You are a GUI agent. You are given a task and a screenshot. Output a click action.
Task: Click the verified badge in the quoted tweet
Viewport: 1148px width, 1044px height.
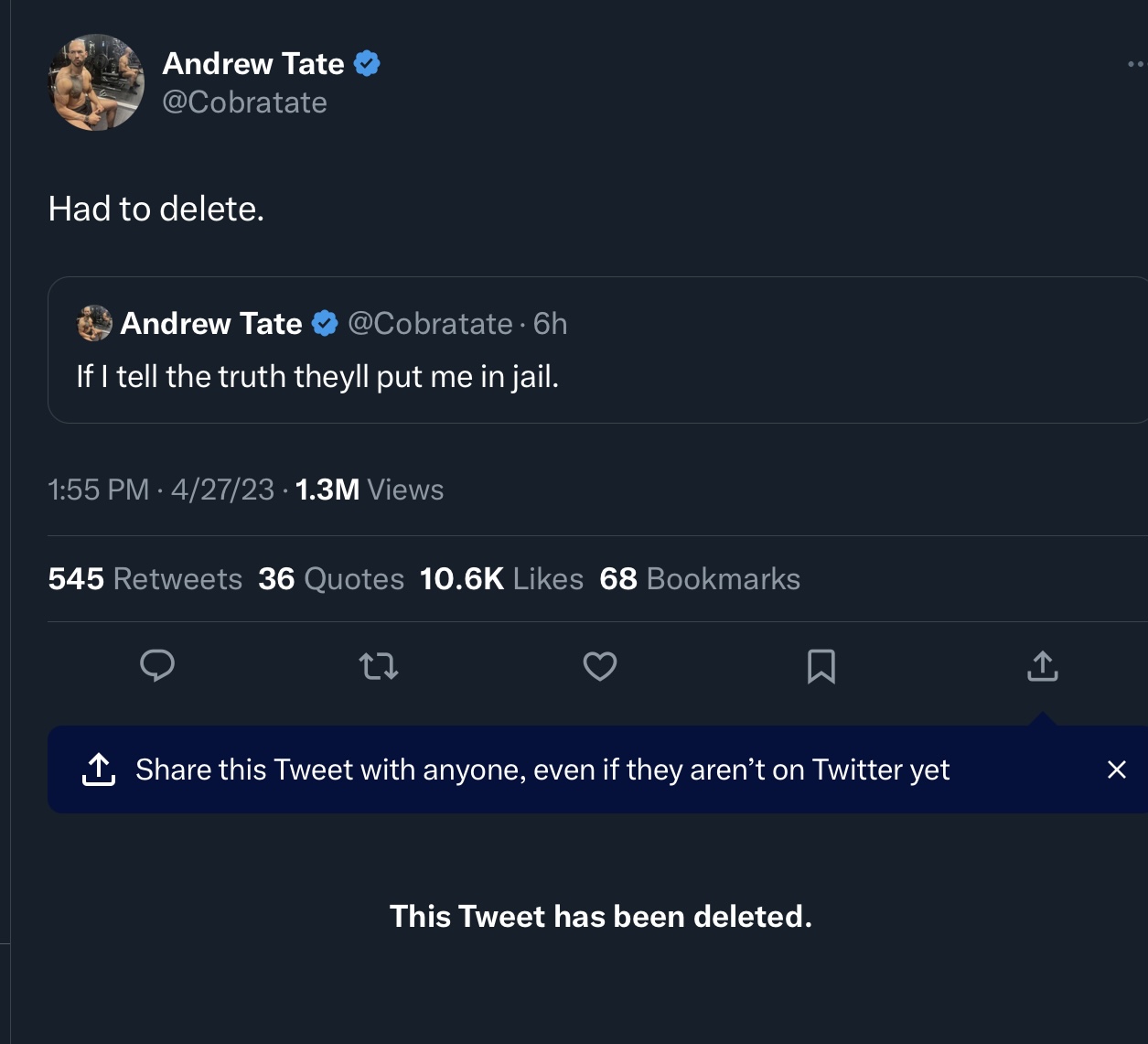pos(324,323)
